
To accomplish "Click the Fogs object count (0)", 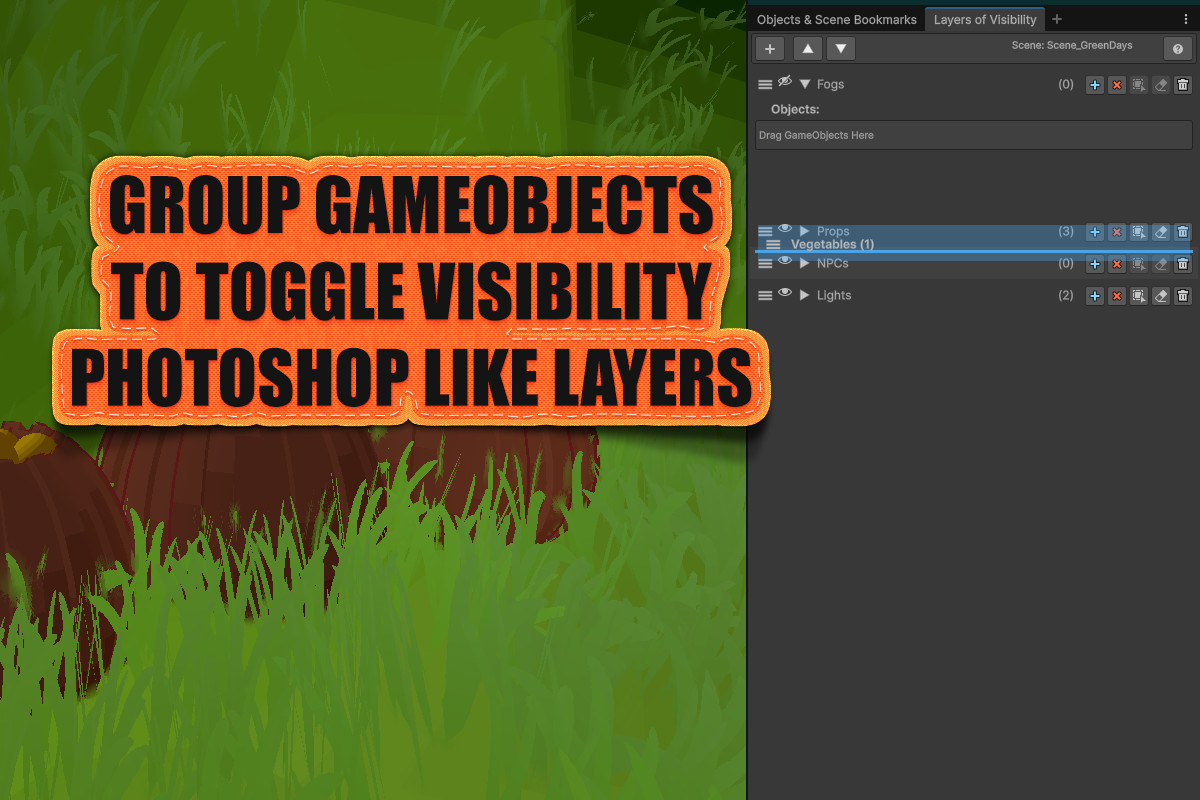I will (1066, 85).
